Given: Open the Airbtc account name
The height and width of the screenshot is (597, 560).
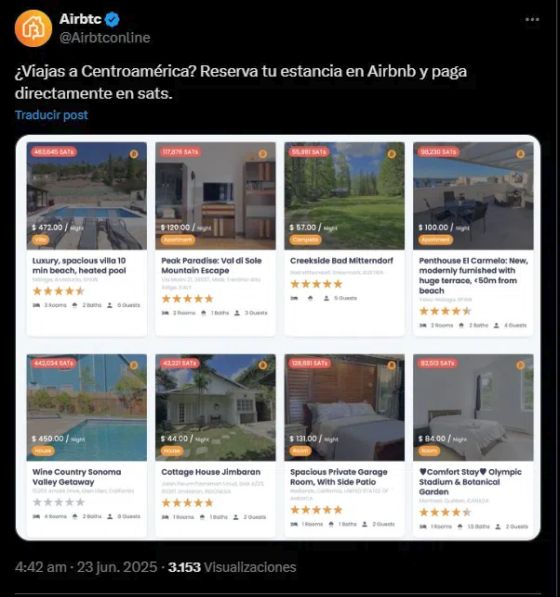Looking at the screenshot, I should (x=80, y=19).
